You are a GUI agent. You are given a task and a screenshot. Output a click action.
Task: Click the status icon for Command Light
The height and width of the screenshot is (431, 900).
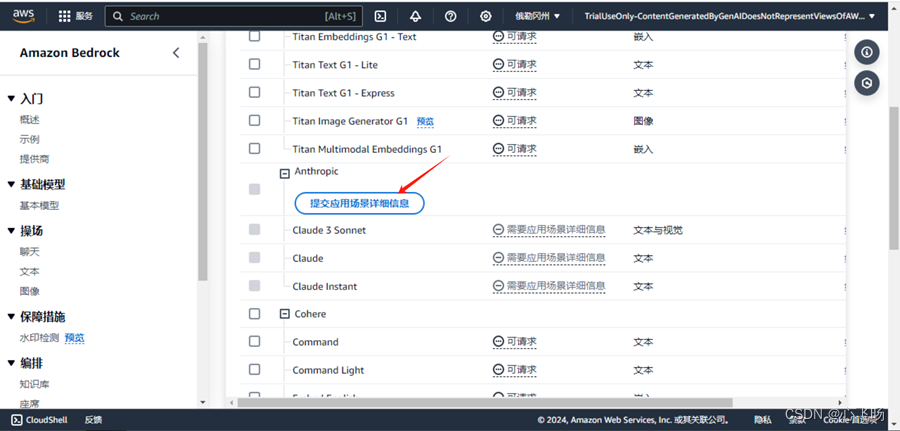(x=498, y=370)
